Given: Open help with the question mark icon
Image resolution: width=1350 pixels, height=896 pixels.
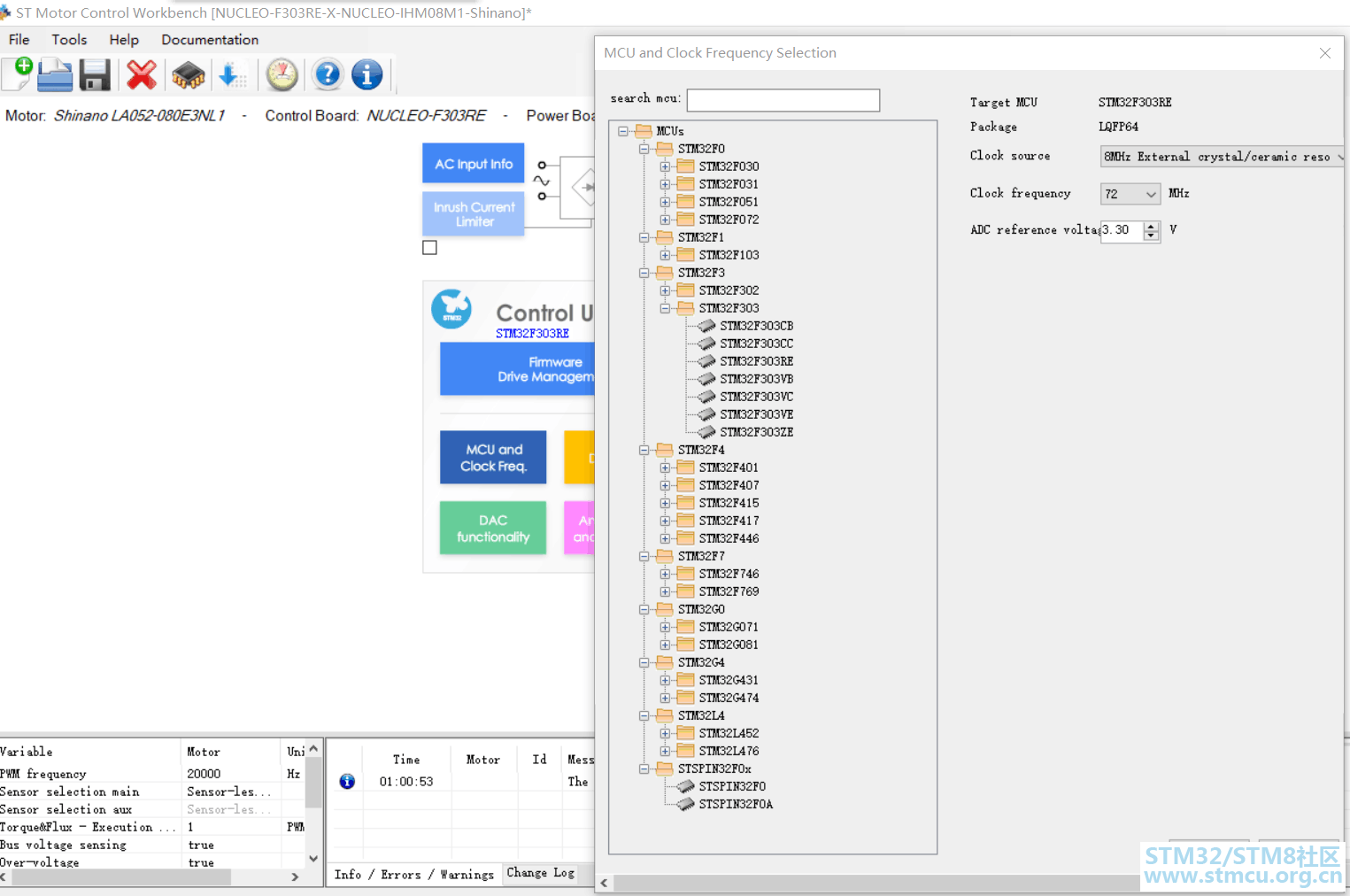Looking at the screenshot, I should click(328, 75).
